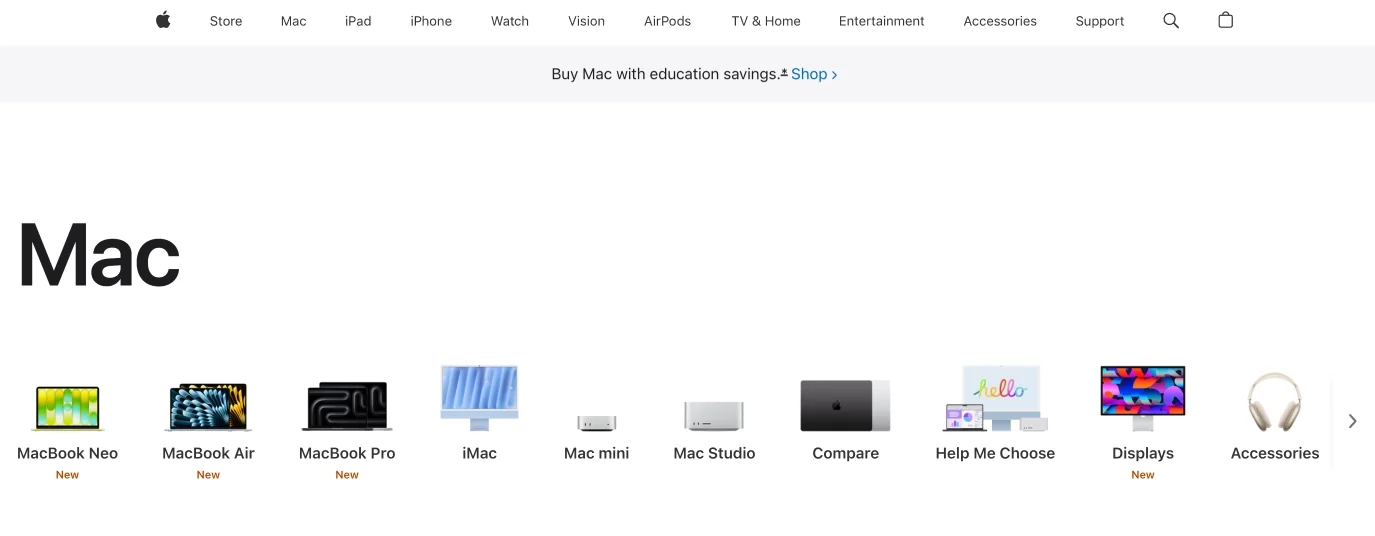Viewport: 1375px width, 536px height.
Task: Open the shopping bag icon
Action: [x=1226, y=20]
